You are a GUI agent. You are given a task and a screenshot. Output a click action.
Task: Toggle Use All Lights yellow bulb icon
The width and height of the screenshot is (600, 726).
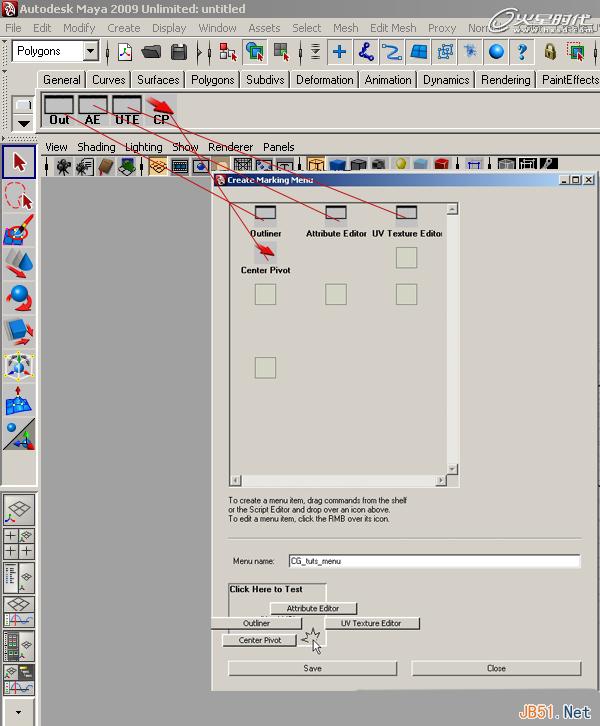pos(401,164)
